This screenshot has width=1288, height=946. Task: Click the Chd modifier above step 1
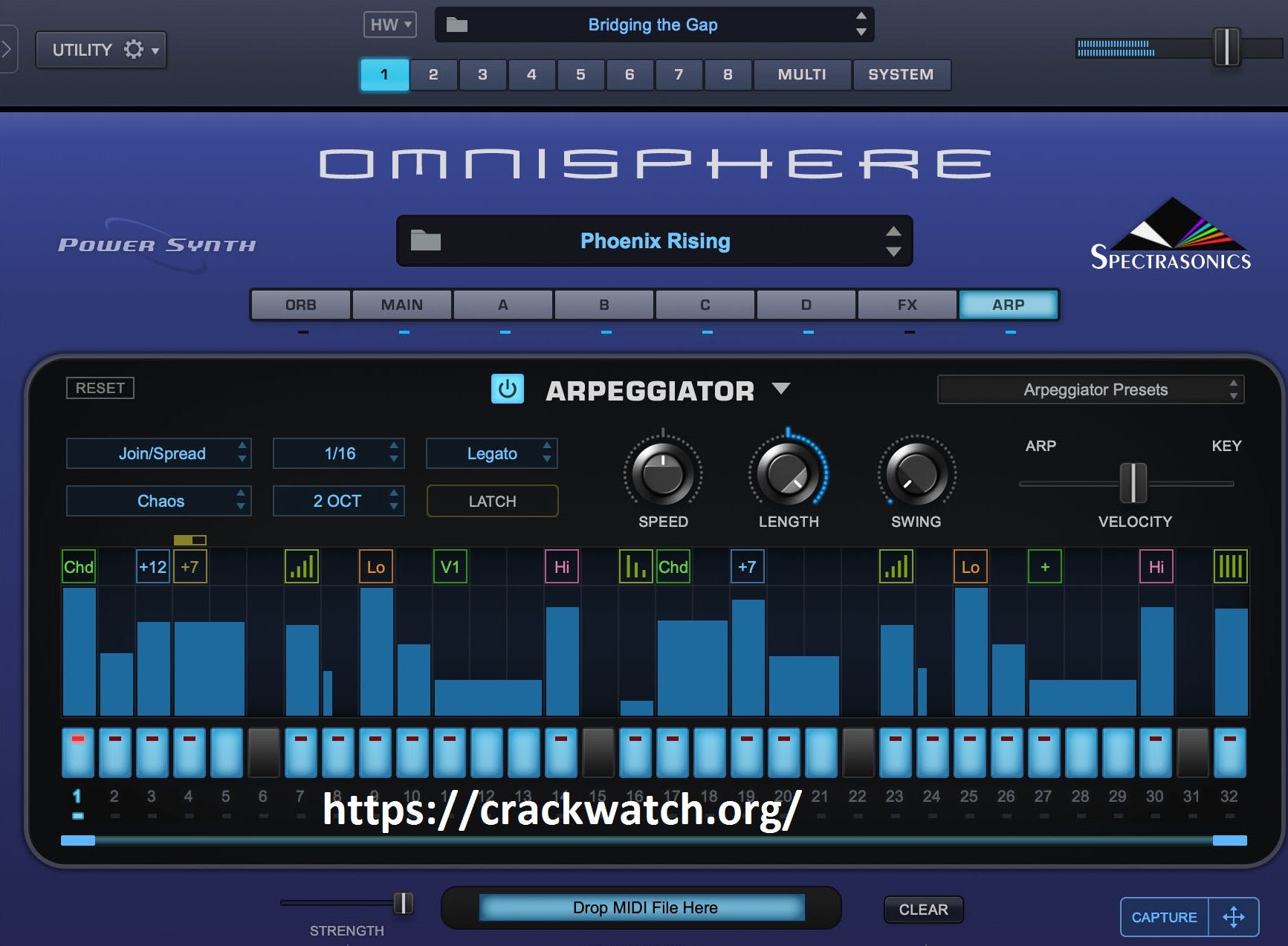click(79, 567)
